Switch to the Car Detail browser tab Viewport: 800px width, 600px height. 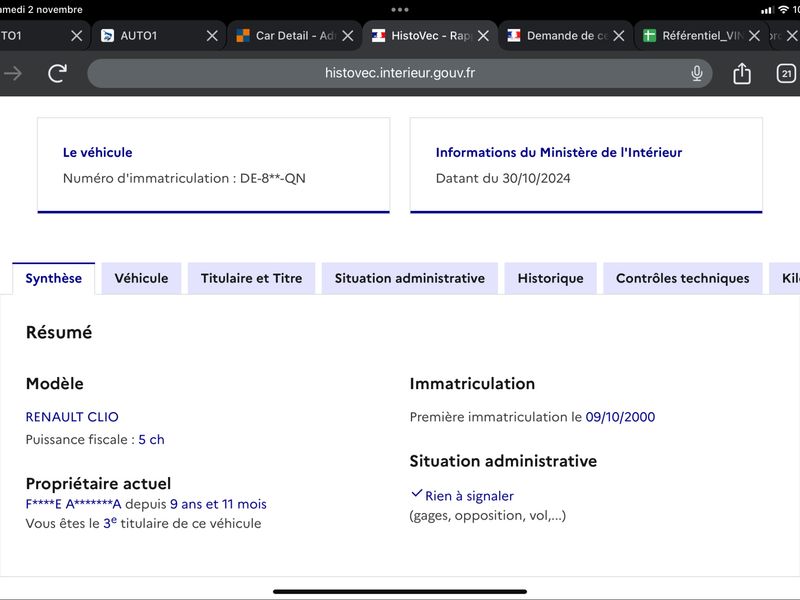coord(294,36)
